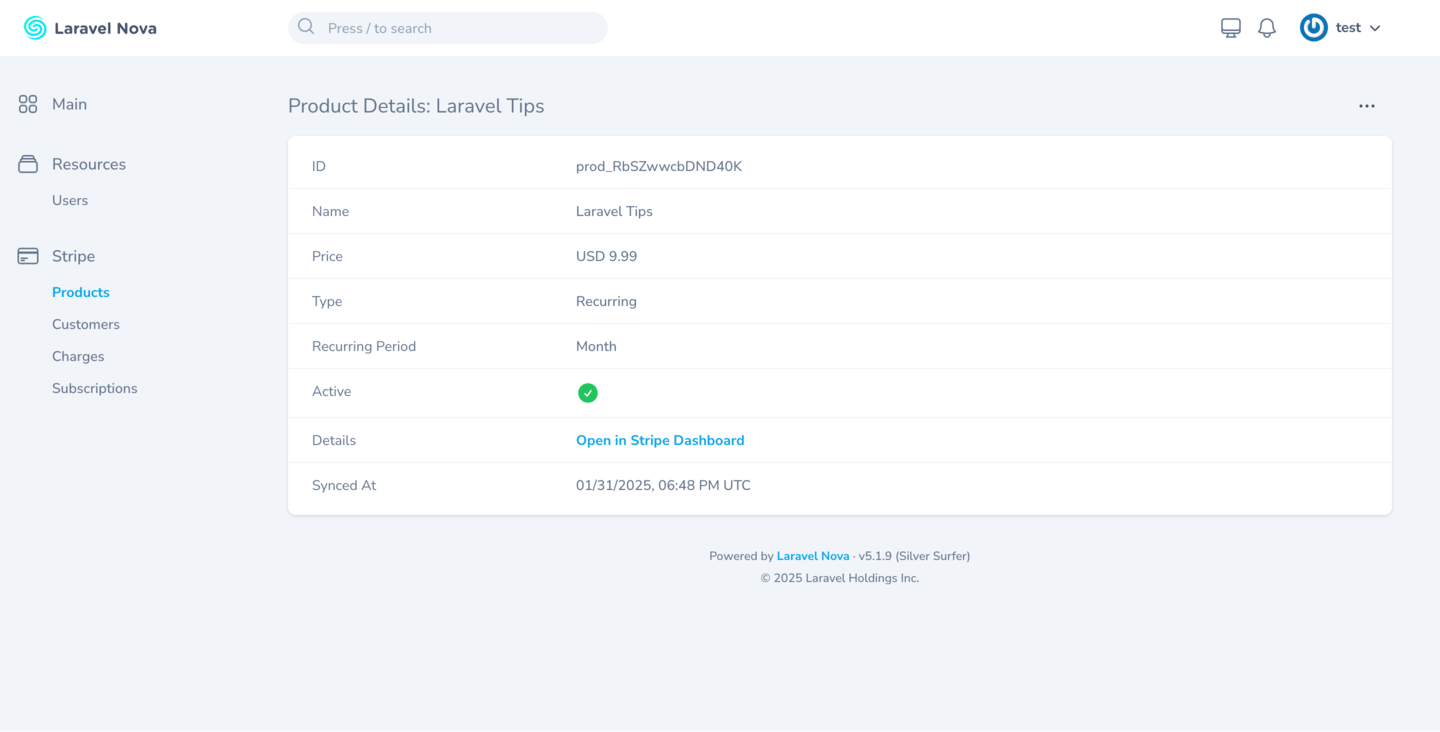1440x732 pixels.
Task: Click Open in Stripe Dashboard link
Action: coord(660,440)
